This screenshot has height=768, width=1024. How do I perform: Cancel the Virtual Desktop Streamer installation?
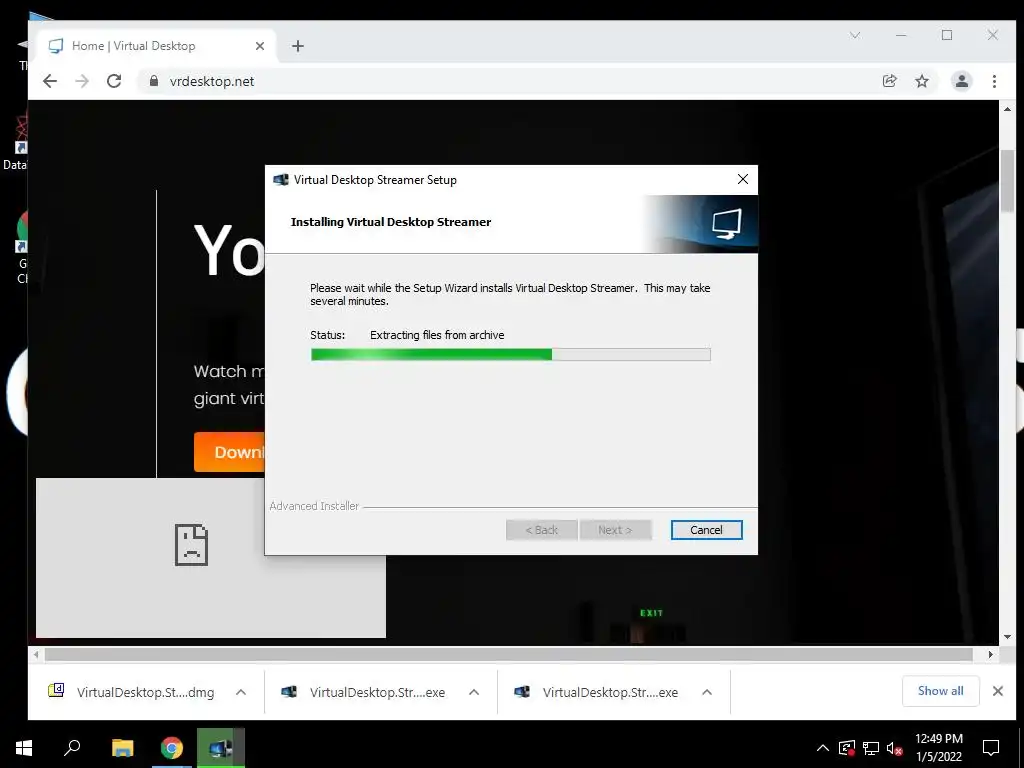pos(707,530)
